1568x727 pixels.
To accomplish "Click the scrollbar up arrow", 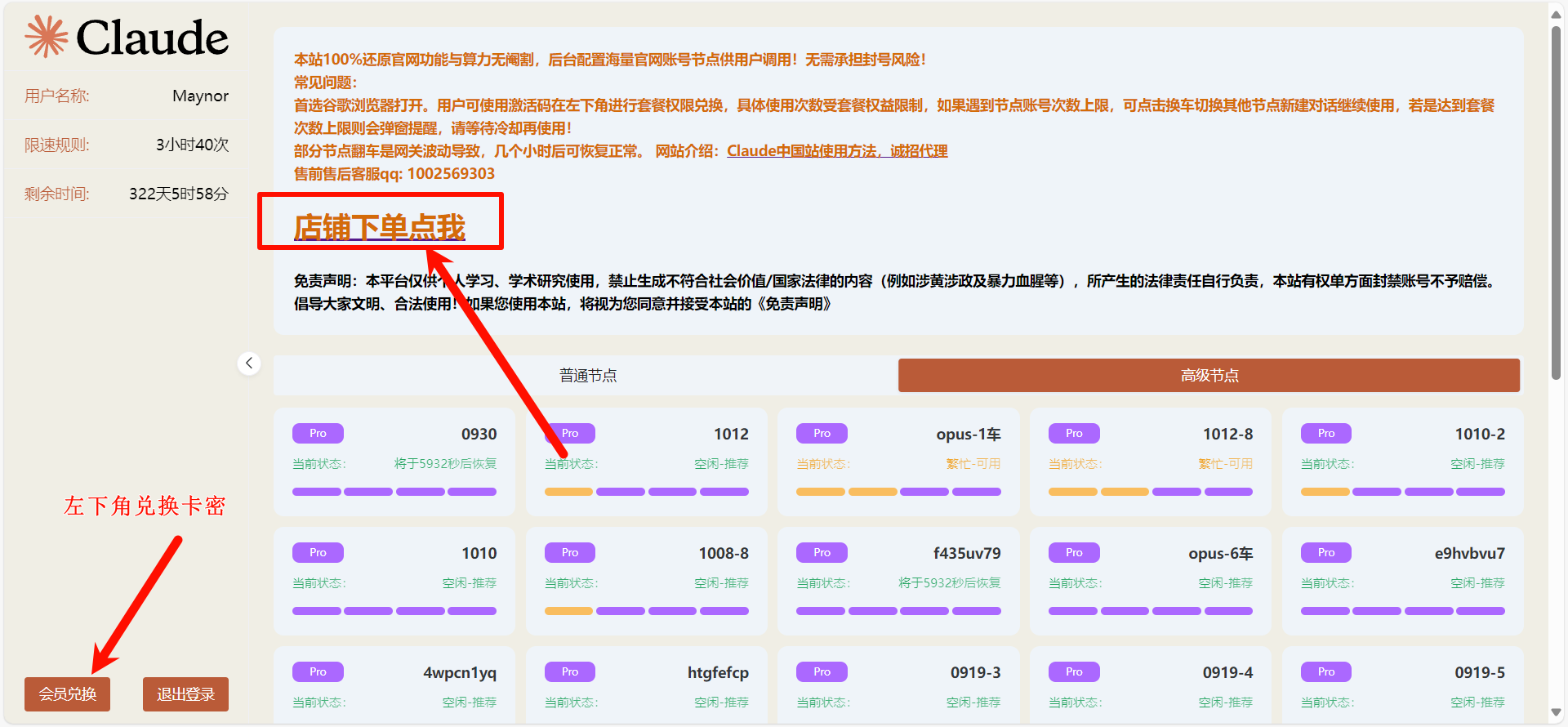I will (x=1556, y=14).
